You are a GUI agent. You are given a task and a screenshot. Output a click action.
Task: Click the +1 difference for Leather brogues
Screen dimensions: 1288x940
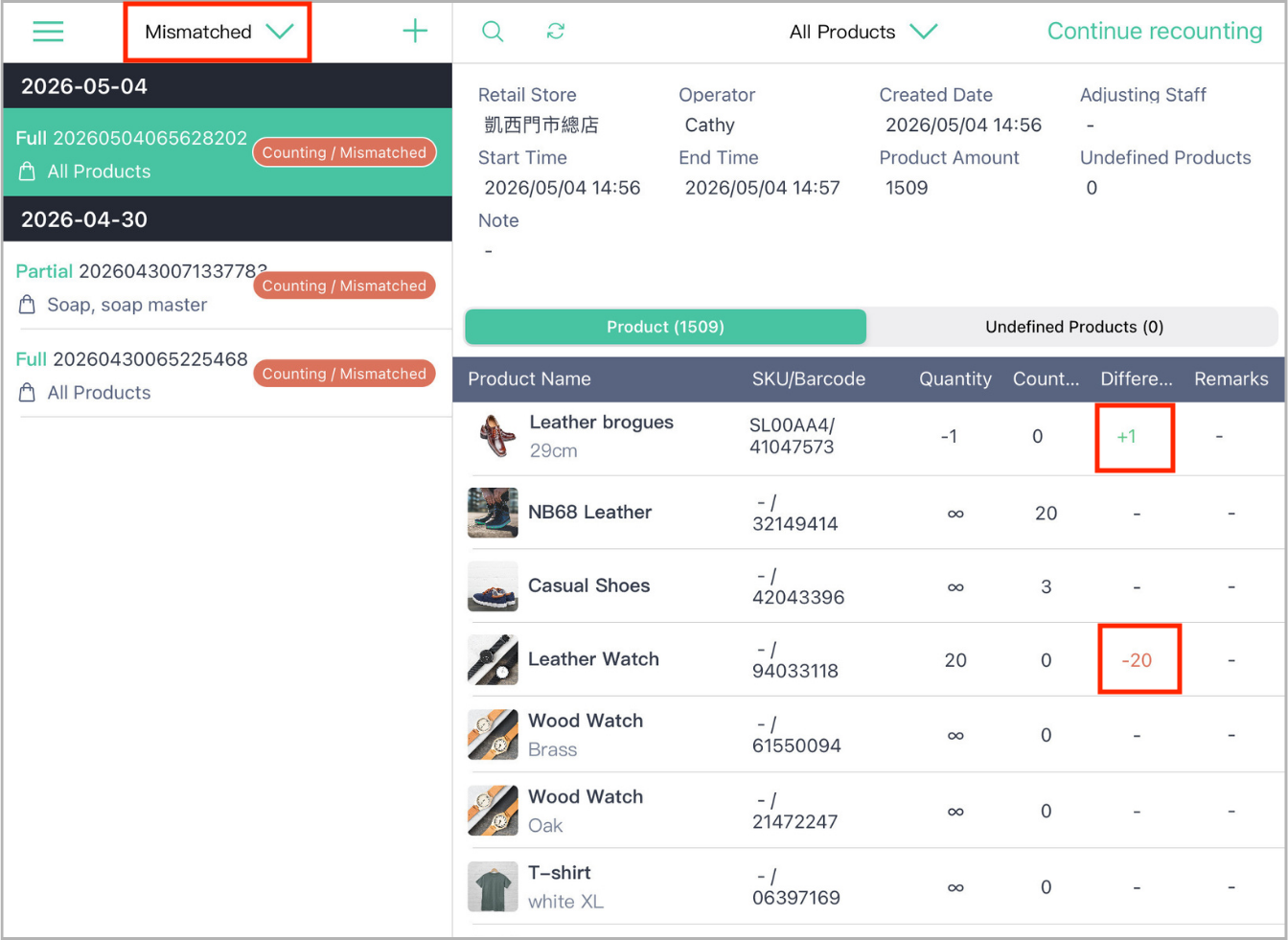1127,437
